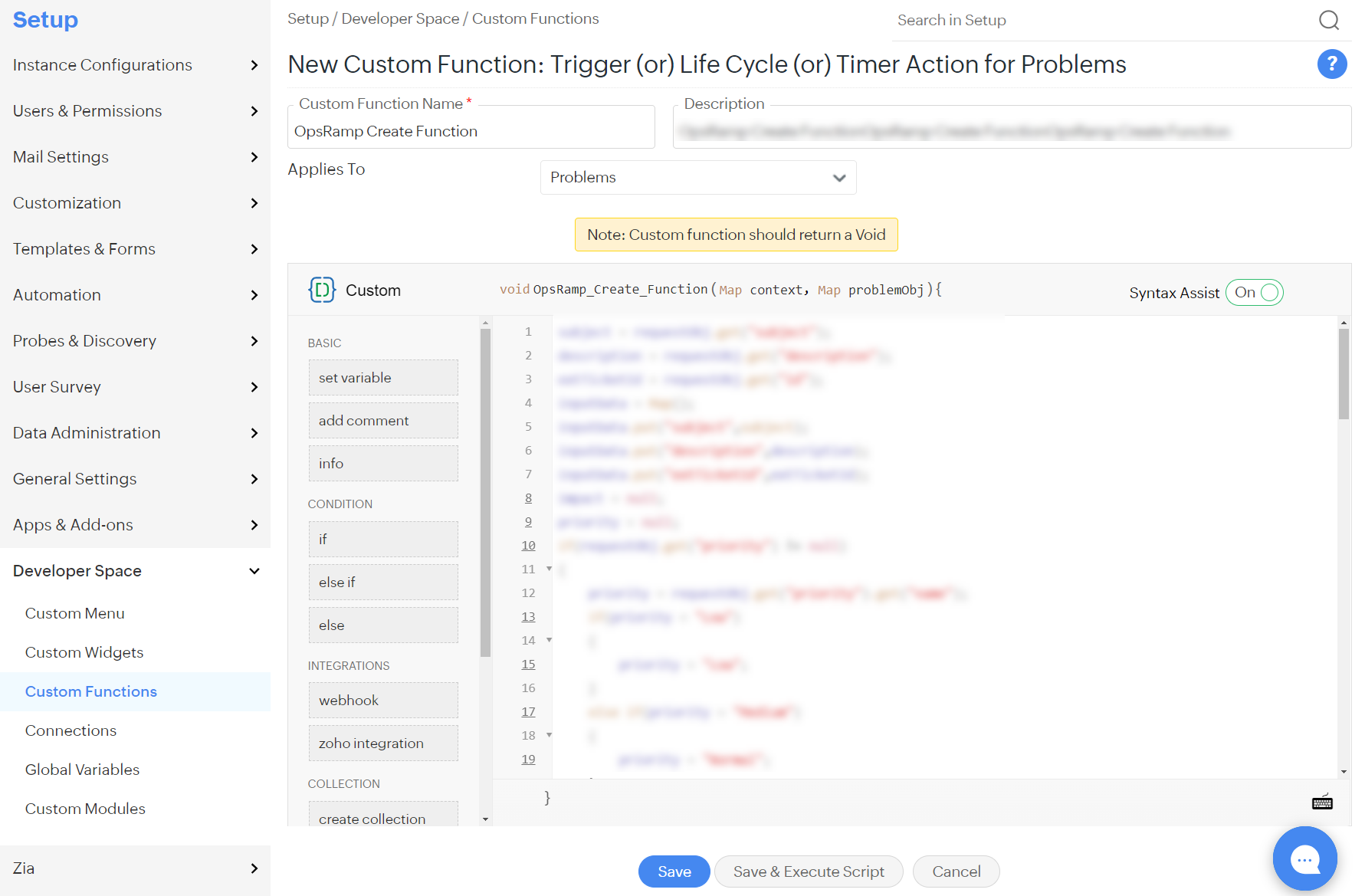The height and width of the screenshot is (896, 1365).
Task: Expand Probes & Discovery section
Action: 135,341
